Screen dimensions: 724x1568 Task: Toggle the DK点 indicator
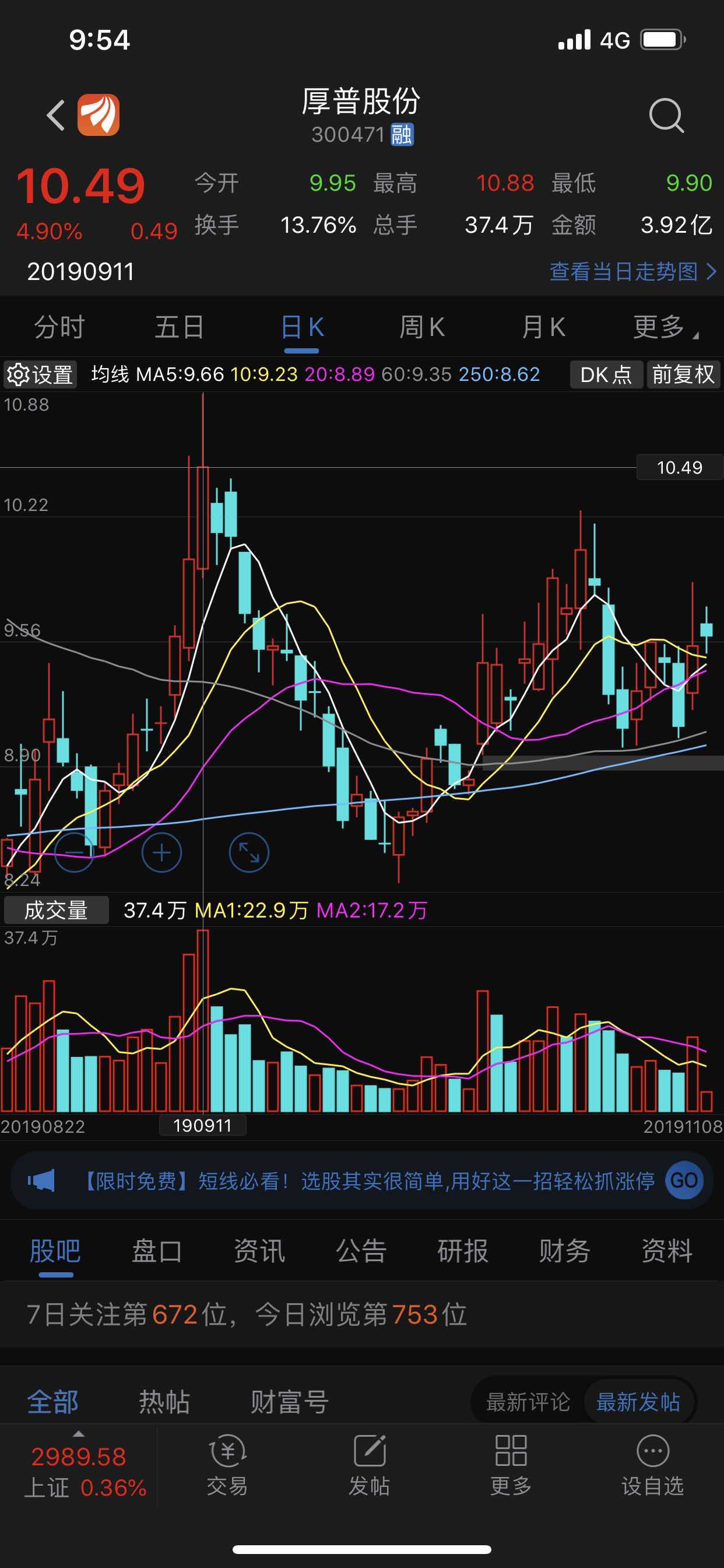point(605,374)
